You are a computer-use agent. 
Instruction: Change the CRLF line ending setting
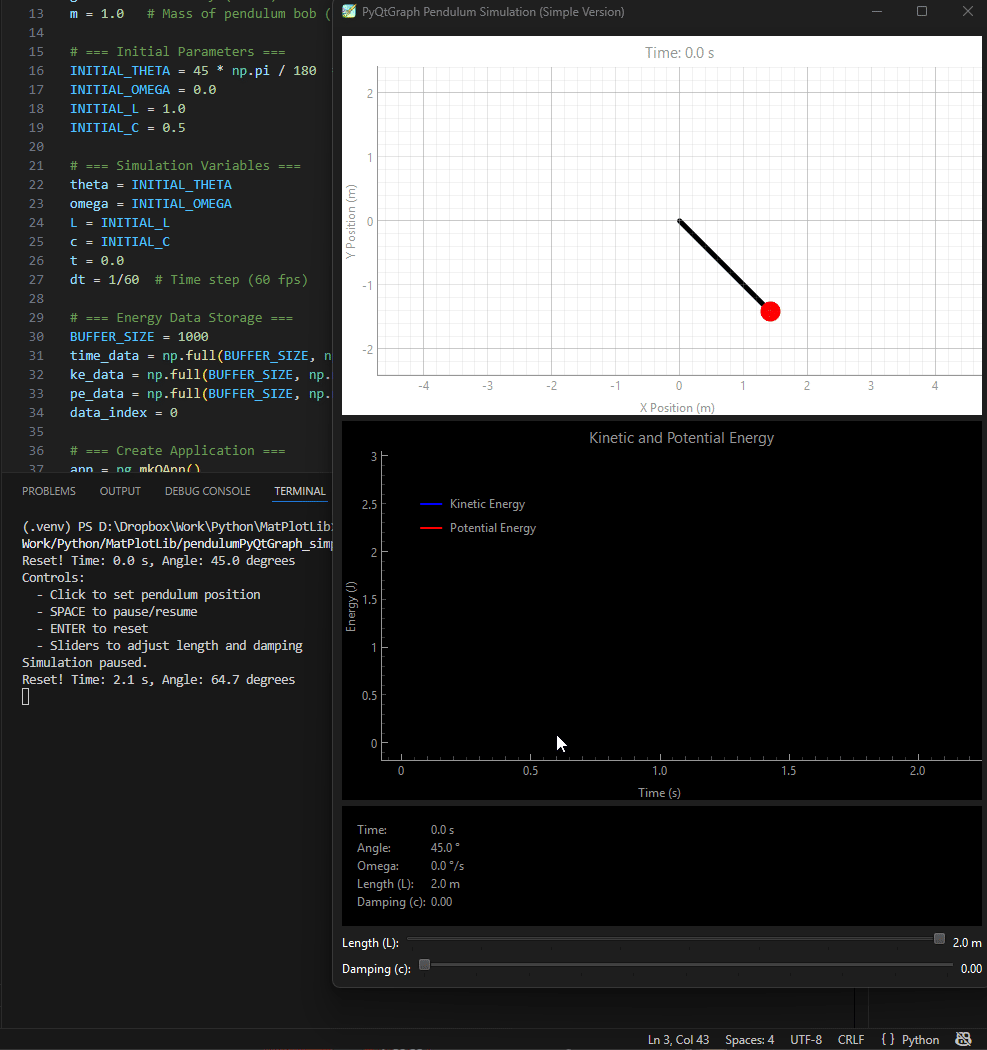coord(851,1039)
